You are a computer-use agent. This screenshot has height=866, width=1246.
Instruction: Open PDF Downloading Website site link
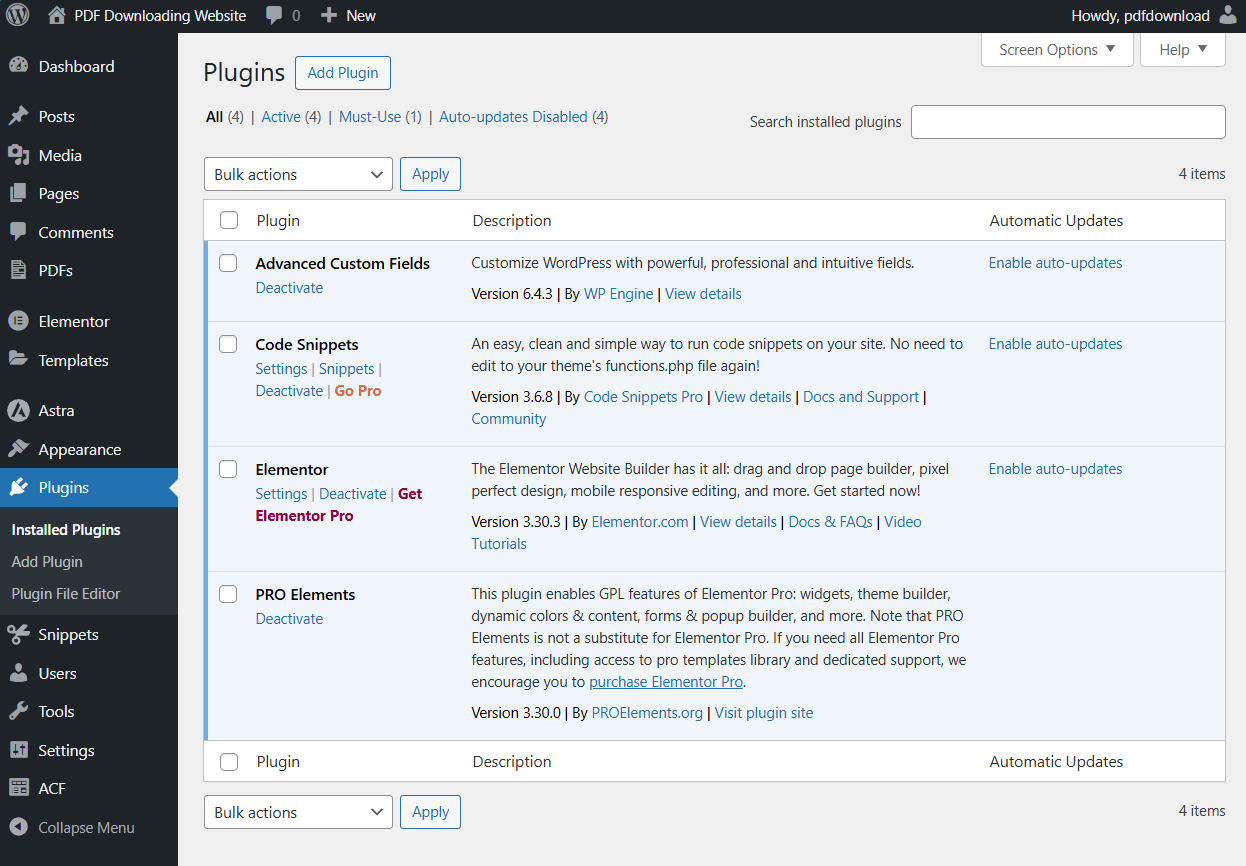(160, 16)
